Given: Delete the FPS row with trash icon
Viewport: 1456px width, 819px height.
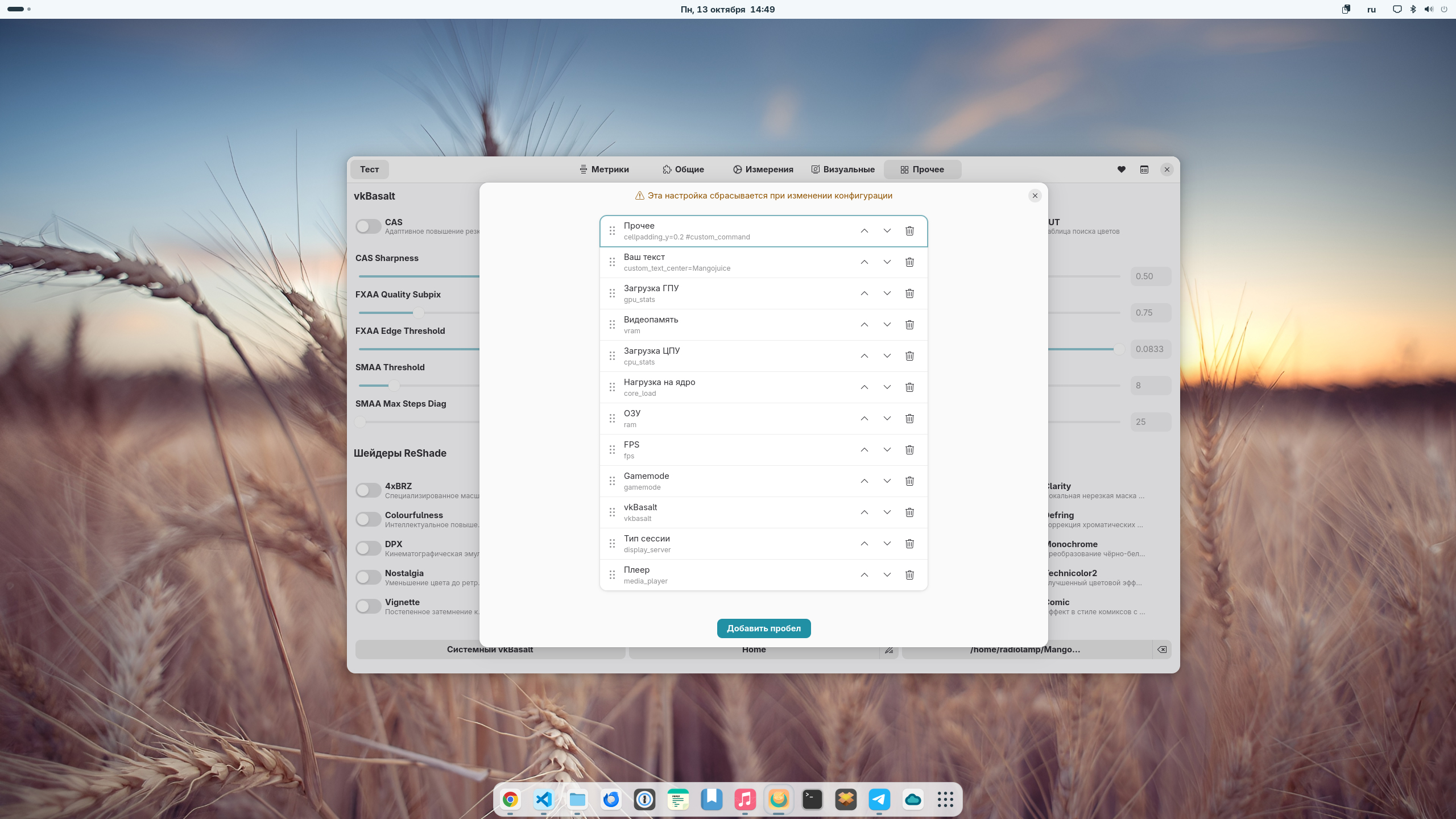Looking at the screenshot, I should point(909,450).
